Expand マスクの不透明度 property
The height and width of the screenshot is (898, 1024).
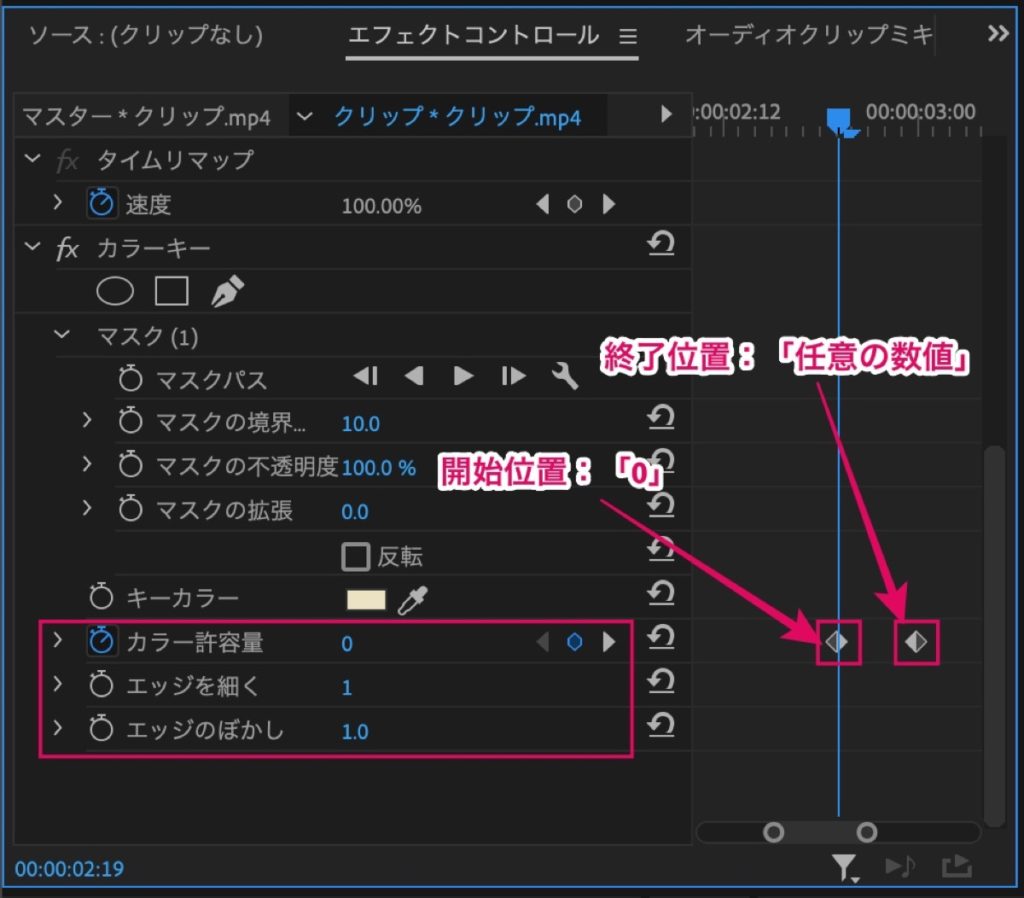(87, 464)
